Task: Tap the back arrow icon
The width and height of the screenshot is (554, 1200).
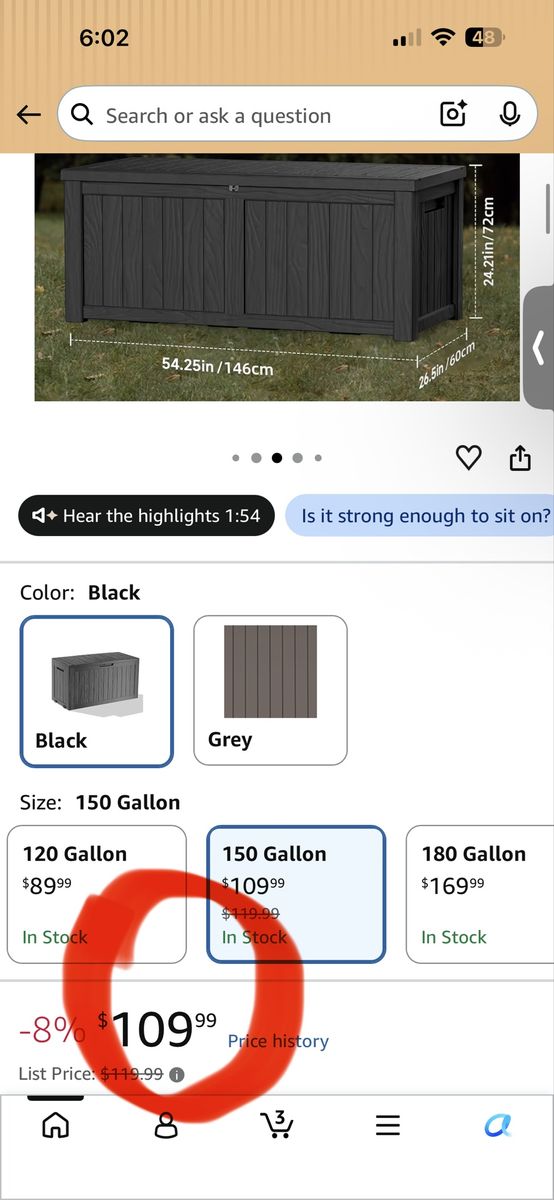Action: click(29, 115)
